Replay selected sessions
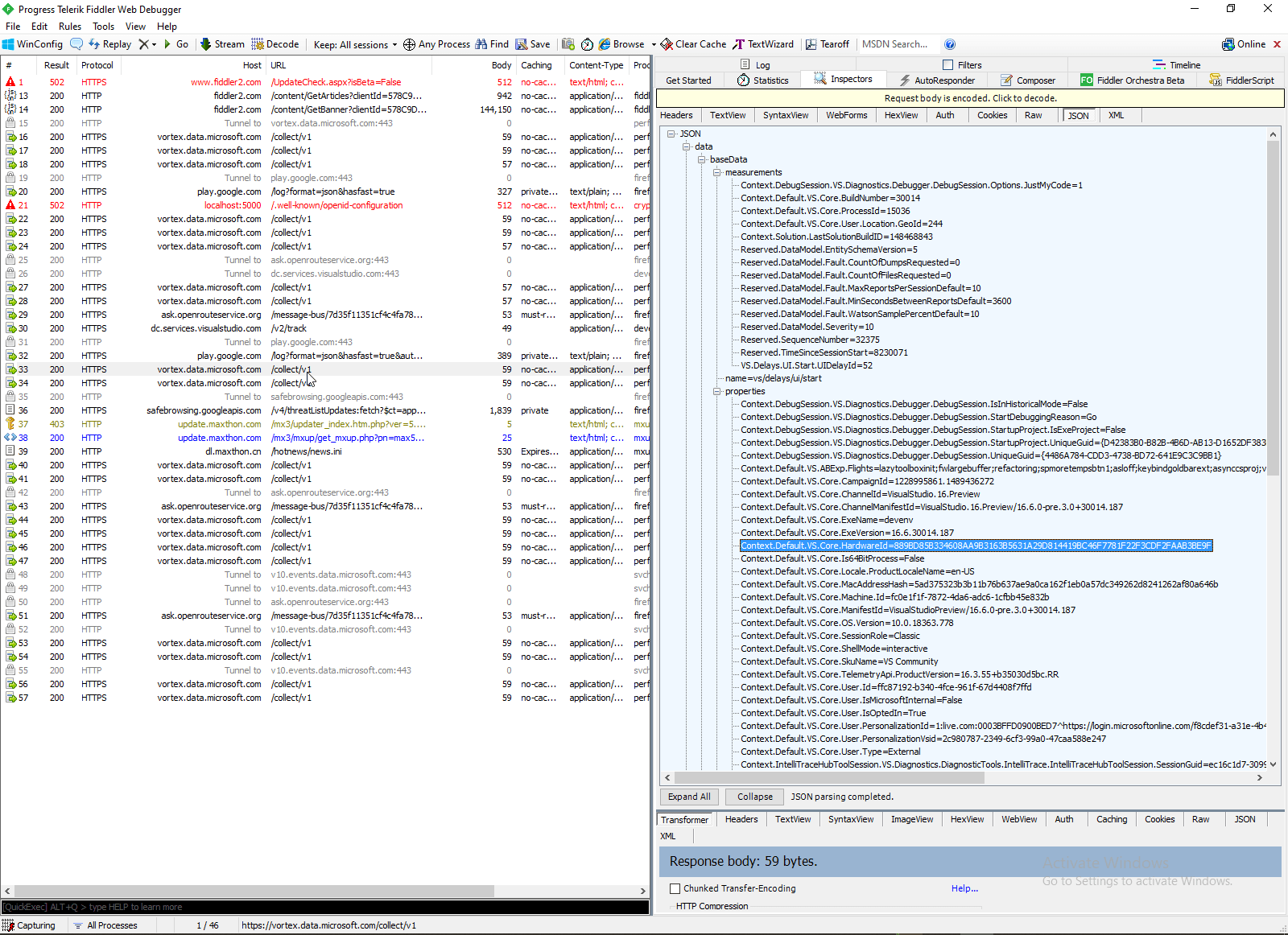Viewport: 1288px width, 935px height. (x=109, y=44)
